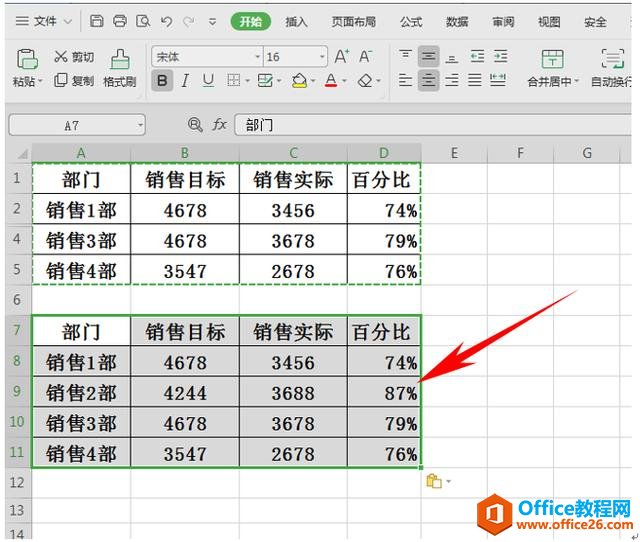This screenshot has height=542, width=640.
Task: Open the 文件 menu
Action: pos(44,21)
